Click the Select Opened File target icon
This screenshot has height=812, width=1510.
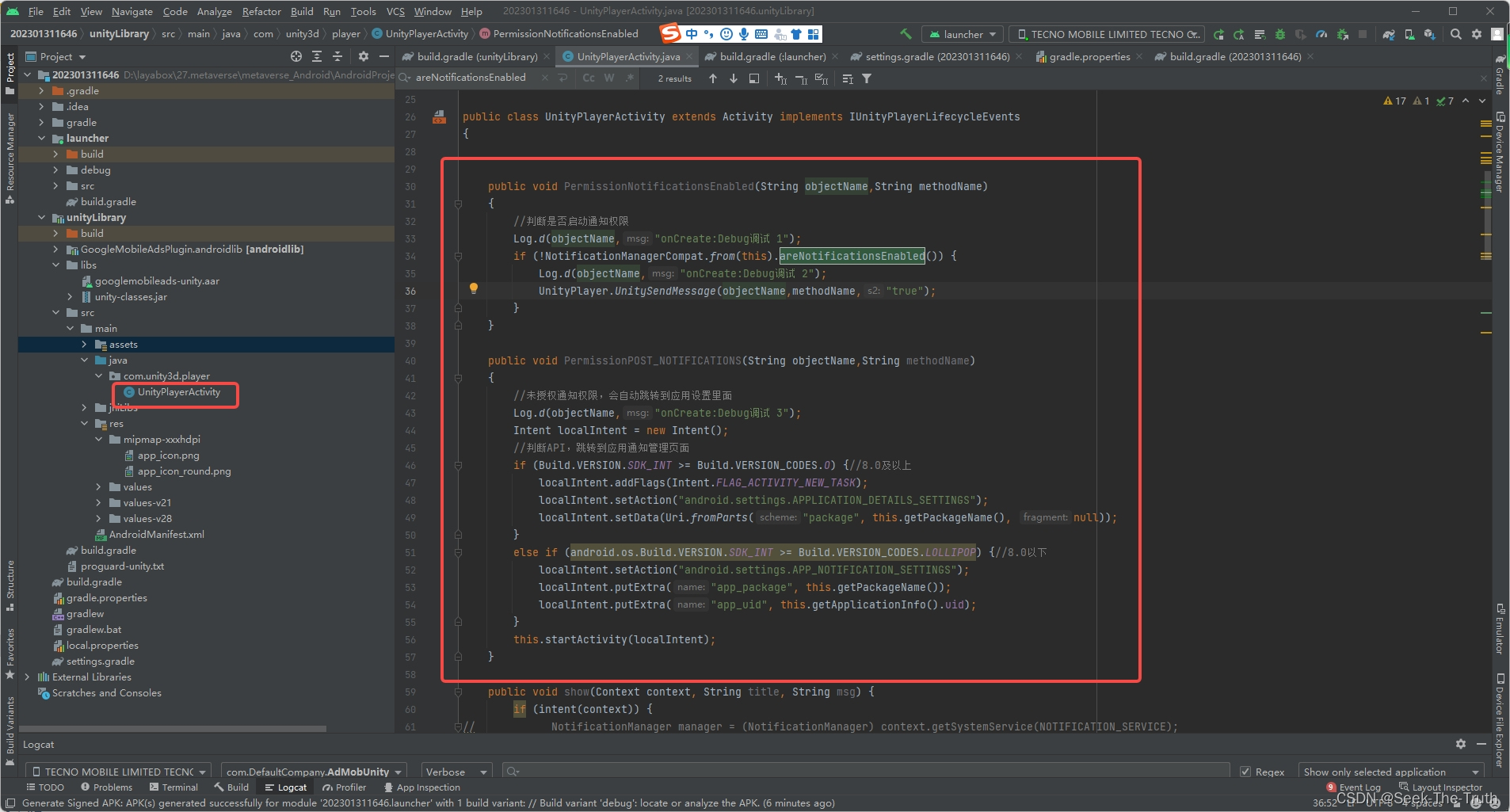(x=296, y=56)
